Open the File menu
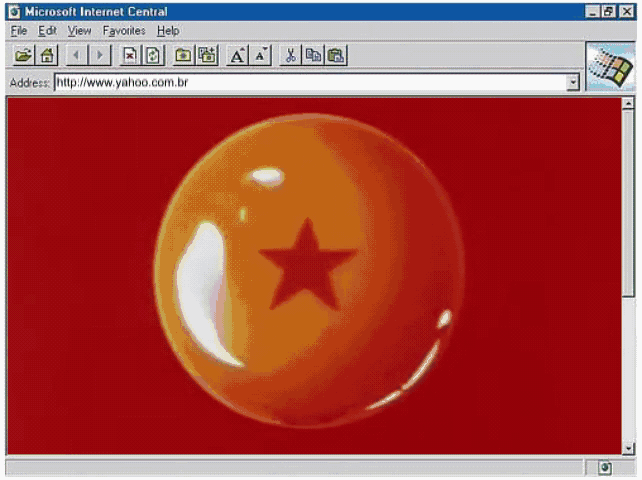The height and width of the screenshot is (480, 642). pos(19,31)
